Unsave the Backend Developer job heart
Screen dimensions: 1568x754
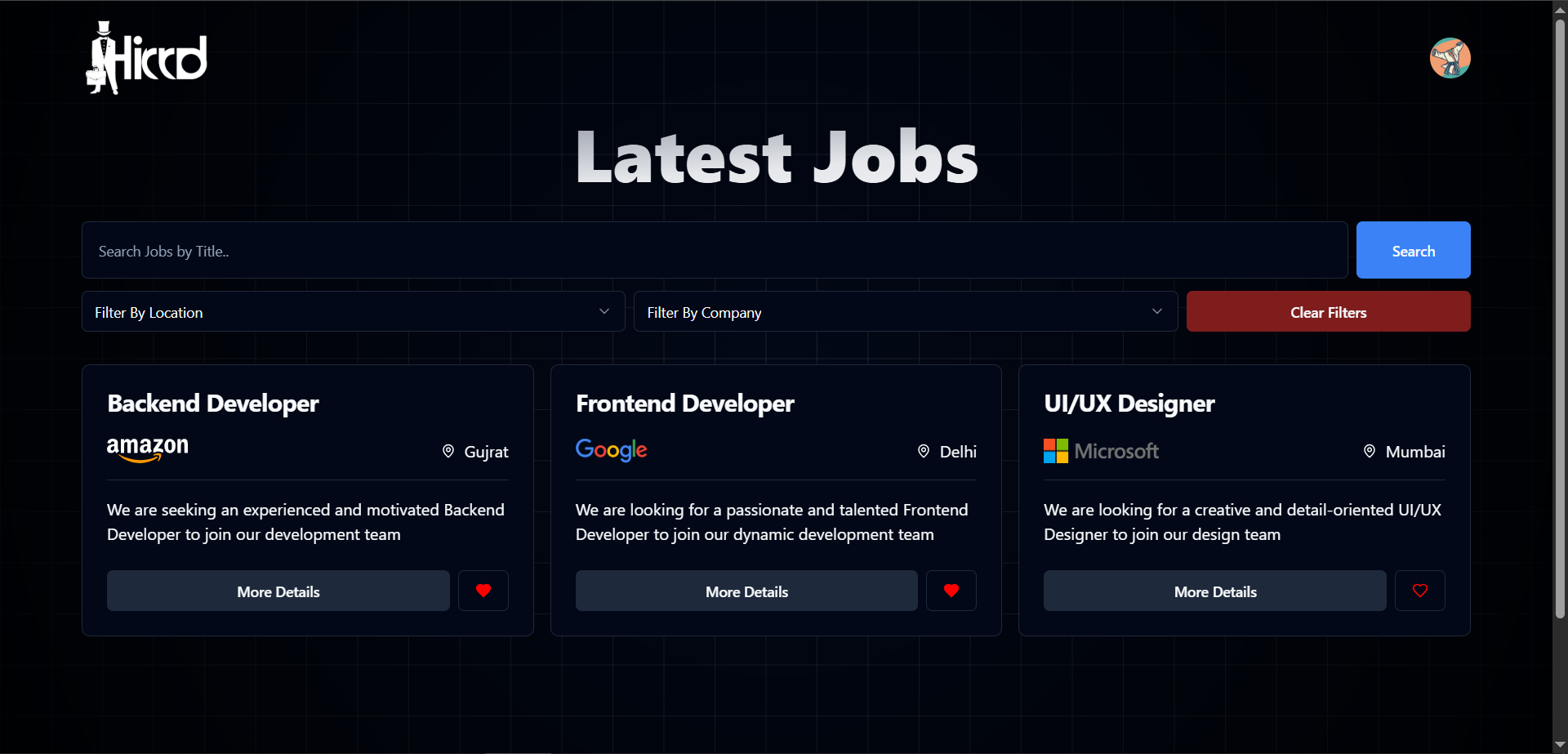tap(483, 591)
